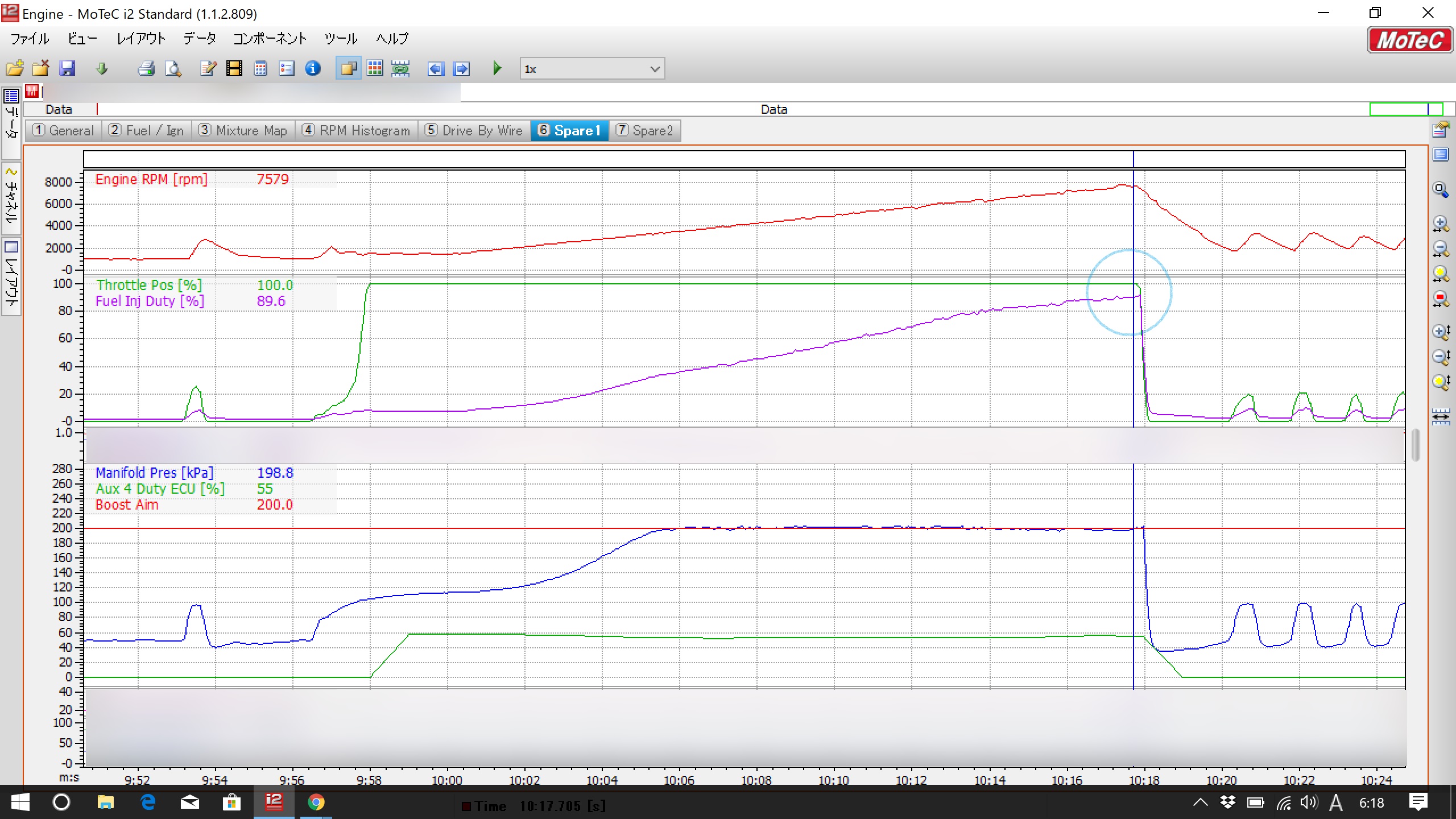Expand the レイアウト side panel
Image resolution: width=1456 pixels, height=819 pixels.
coord(11,277)
